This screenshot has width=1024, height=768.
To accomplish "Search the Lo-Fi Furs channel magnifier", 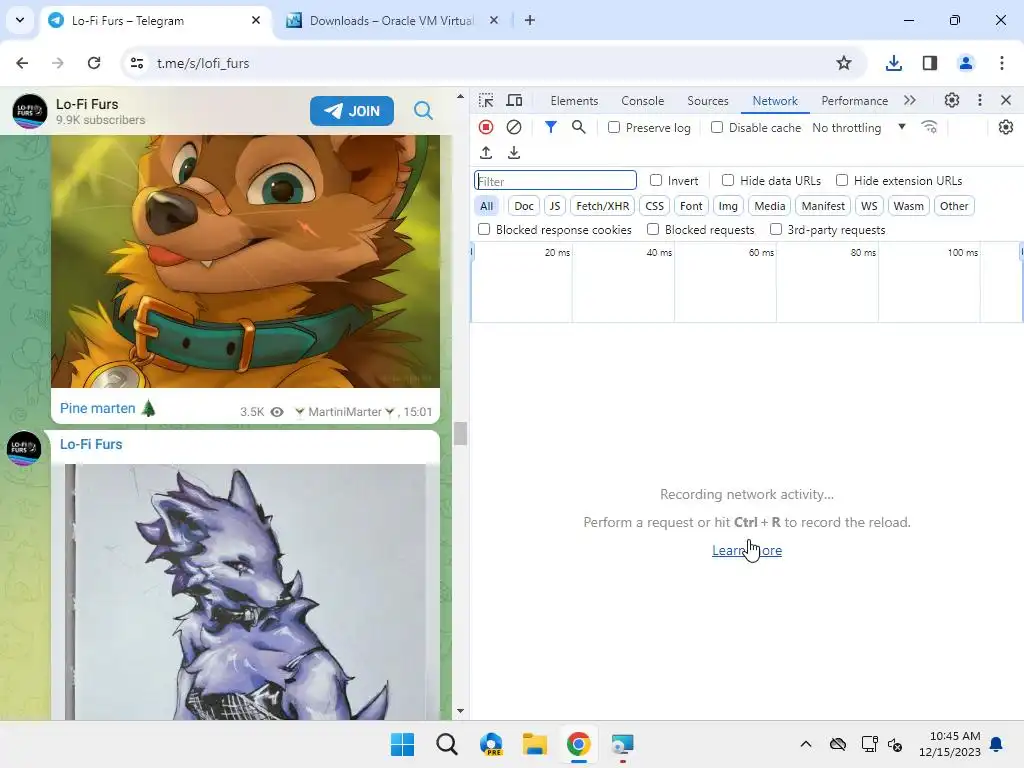I will pyautogui.click(x=423, y=110).
